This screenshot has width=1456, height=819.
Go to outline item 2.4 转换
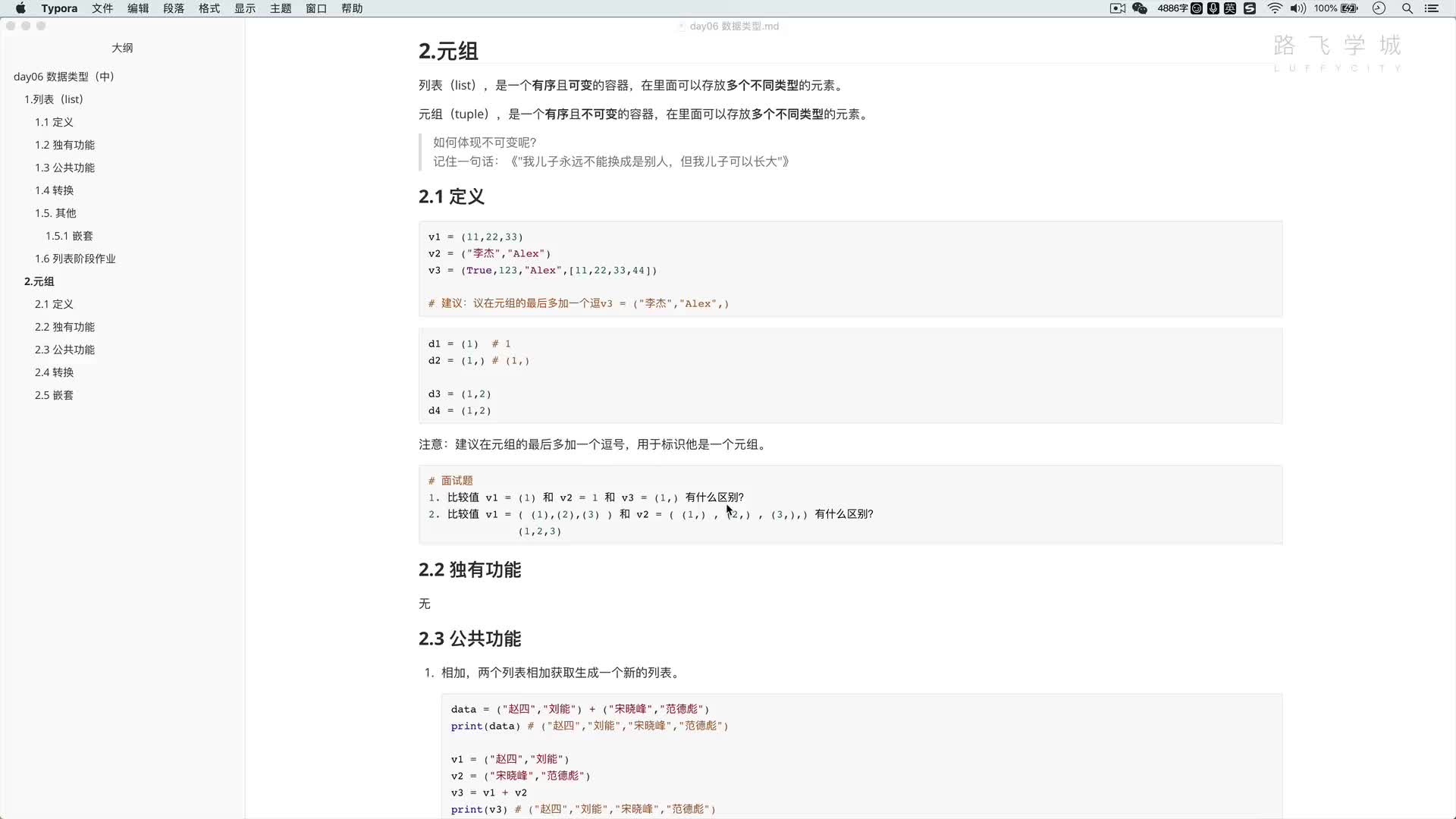coord(54,372)
